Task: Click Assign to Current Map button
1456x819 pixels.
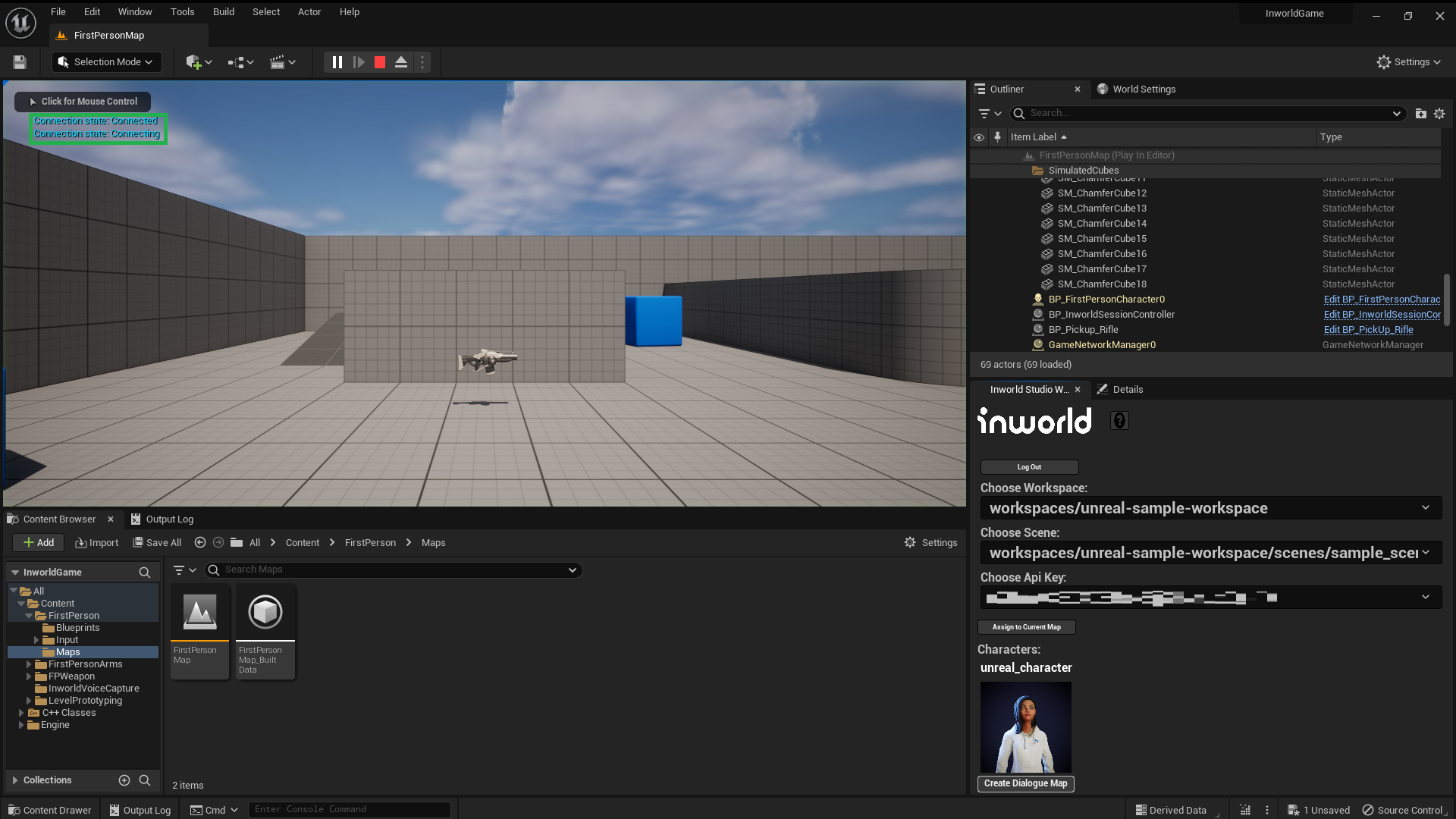Action: pos(1027,627)
